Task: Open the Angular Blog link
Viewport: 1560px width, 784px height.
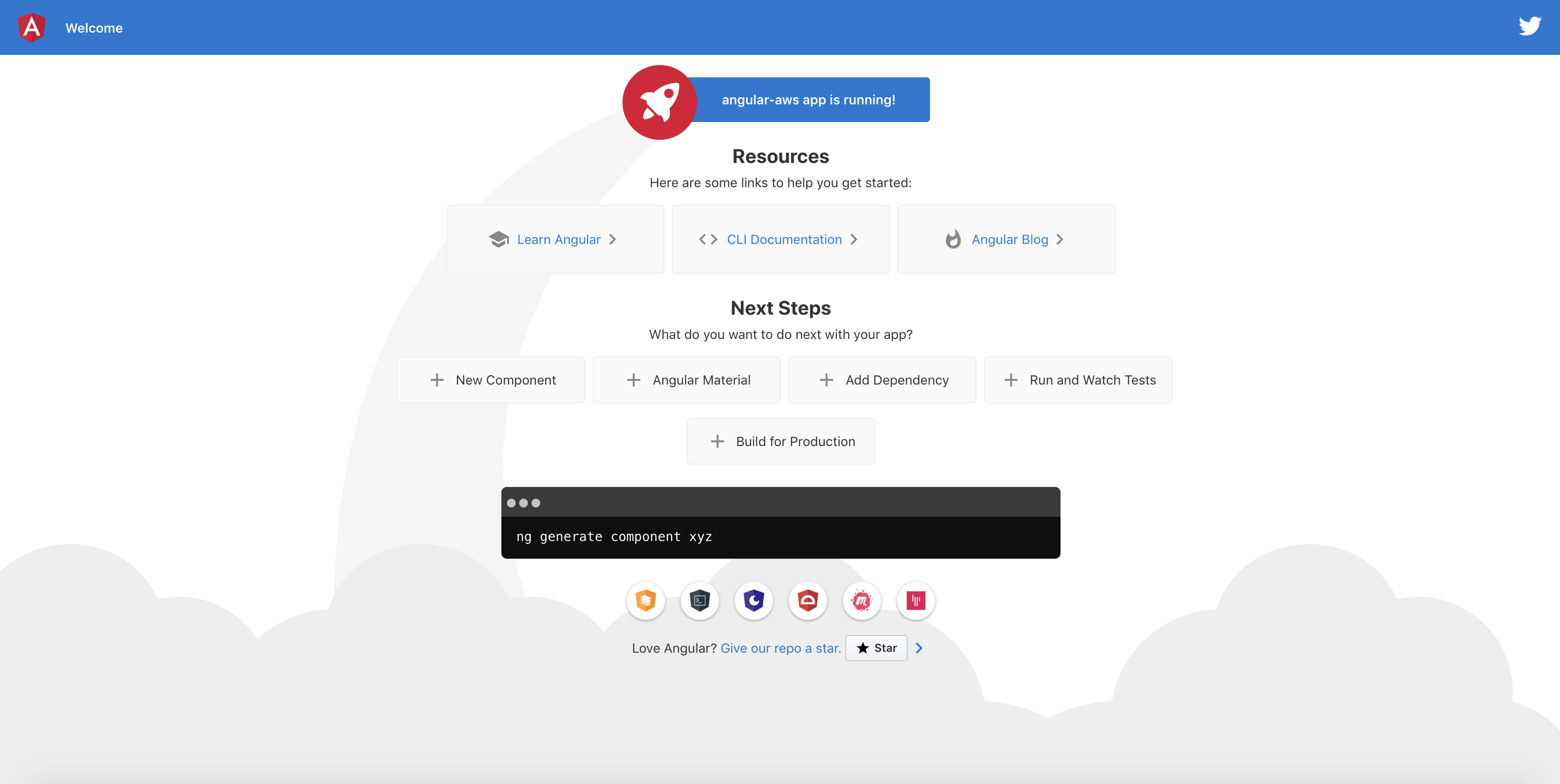Action: 1009,240
